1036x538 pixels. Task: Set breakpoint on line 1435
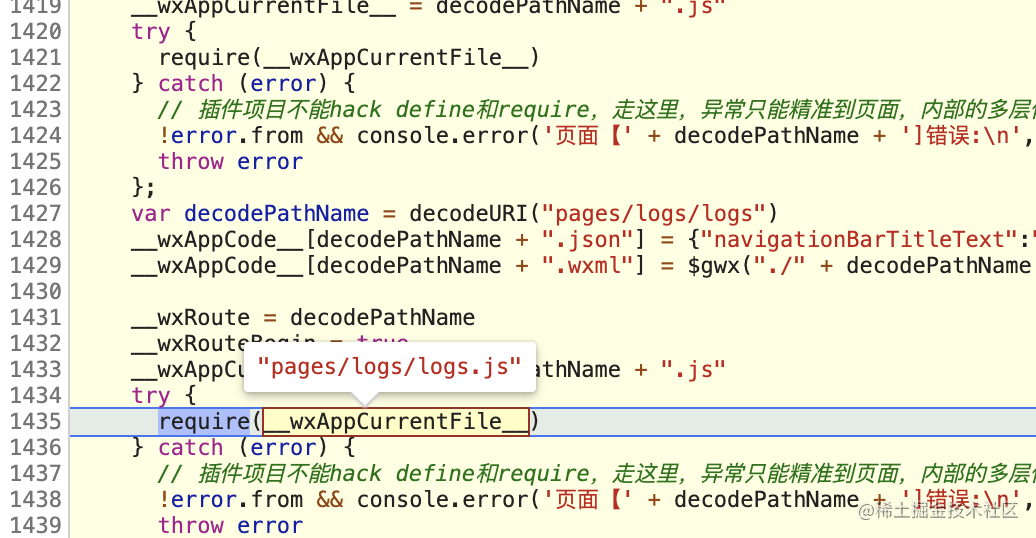(x=35, y=421)
